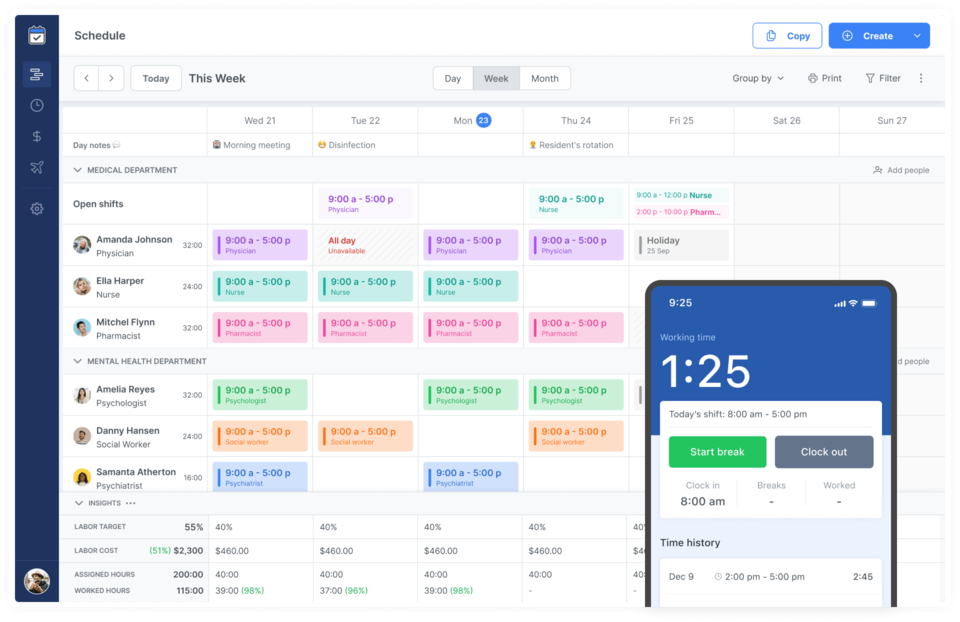Collapse the Insights panel
The height and width of the screenshot is (622, 960).
point(77,503)
